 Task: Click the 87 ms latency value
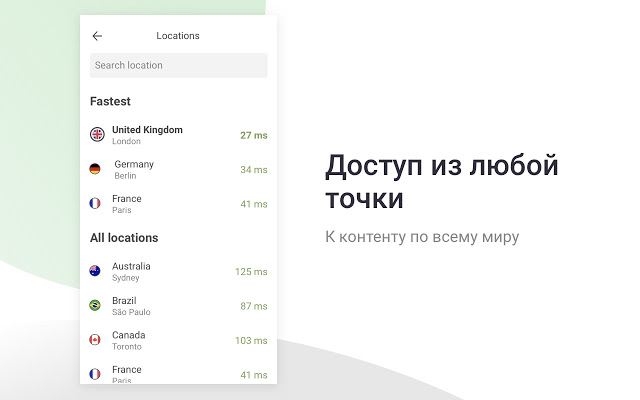(x=254, y=306)
